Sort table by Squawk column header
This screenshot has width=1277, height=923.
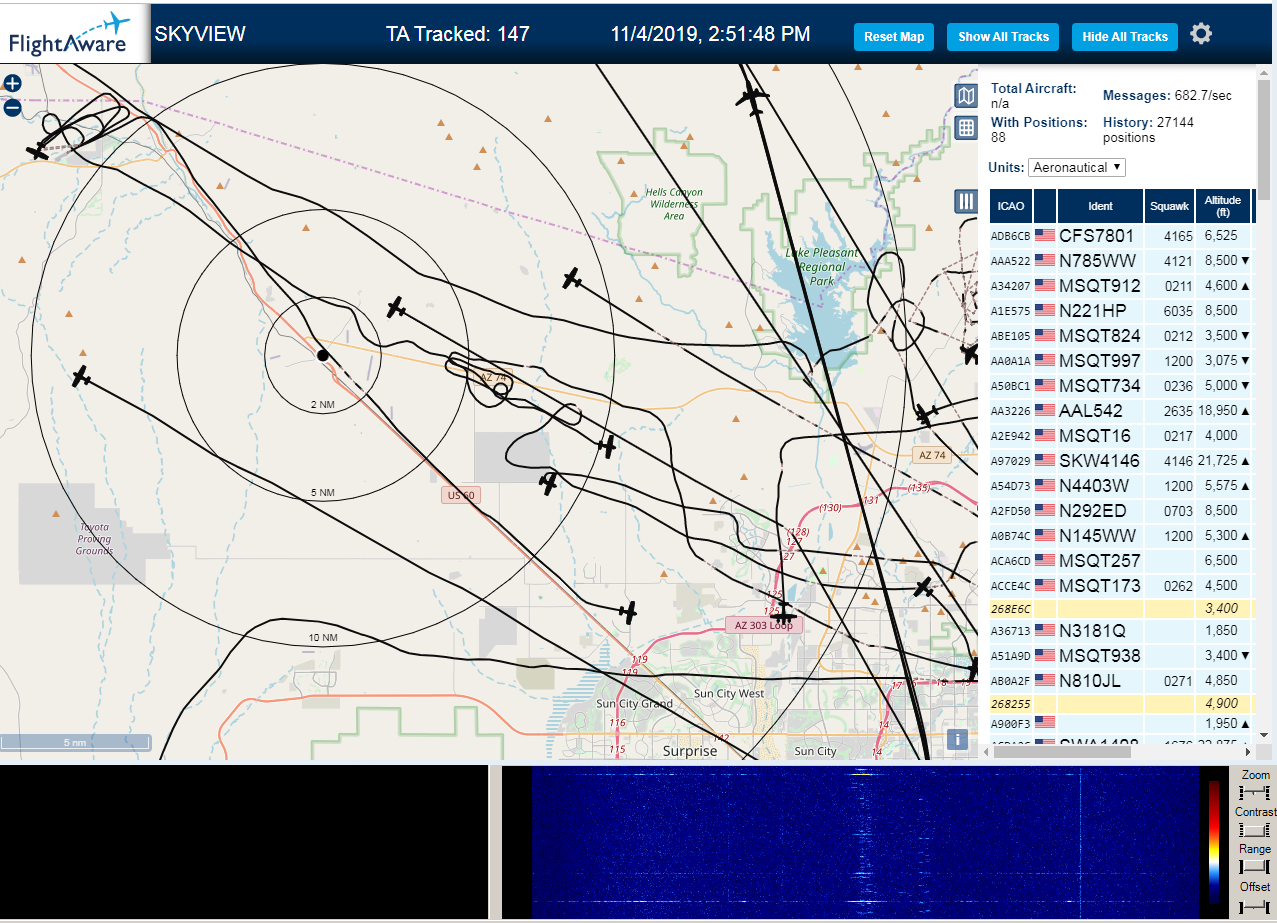pyautogui.click(x=1169, y=206)
